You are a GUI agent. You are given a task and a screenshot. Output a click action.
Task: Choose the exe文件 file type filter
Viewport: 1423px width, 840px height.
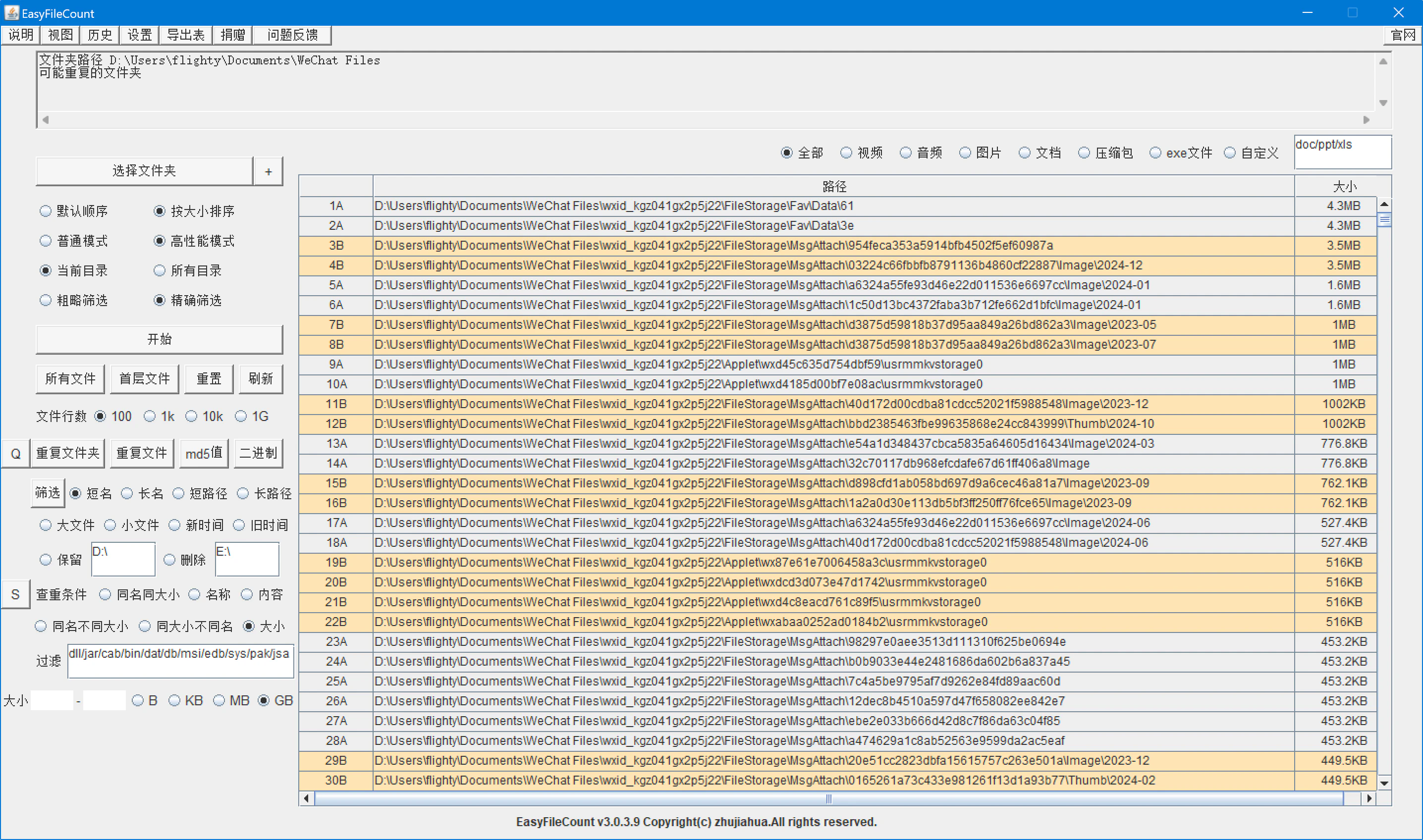(x=1181, y=153)
